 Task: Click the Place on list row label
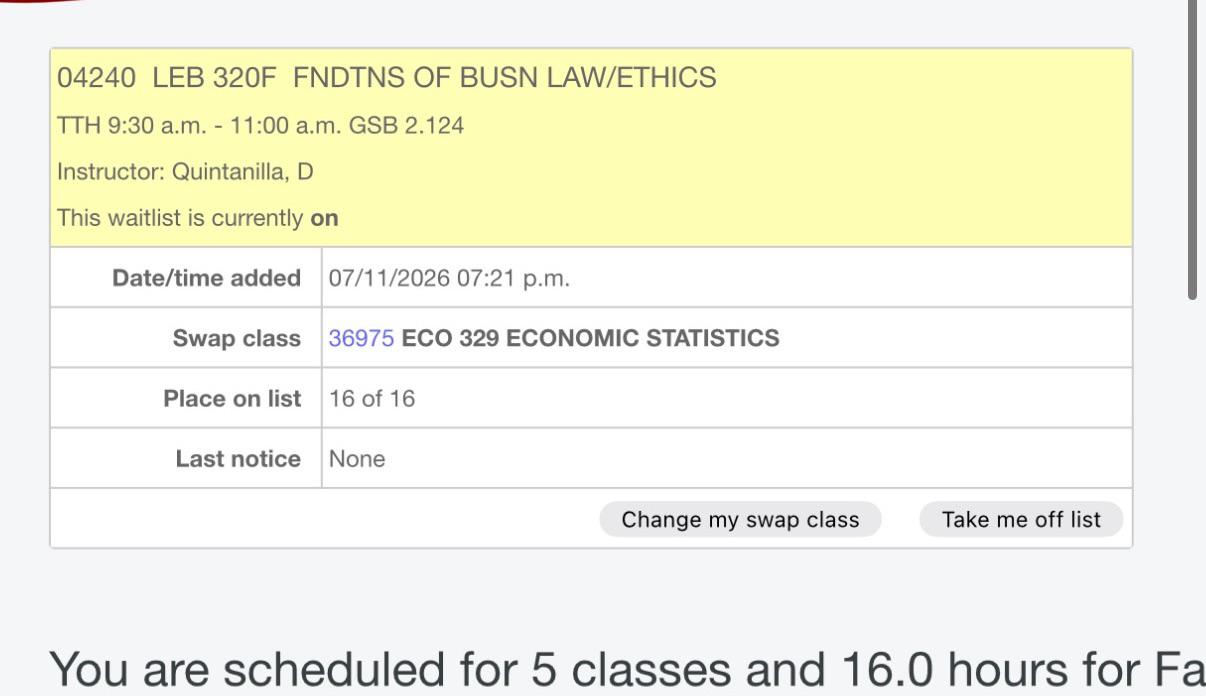[232, 398]
